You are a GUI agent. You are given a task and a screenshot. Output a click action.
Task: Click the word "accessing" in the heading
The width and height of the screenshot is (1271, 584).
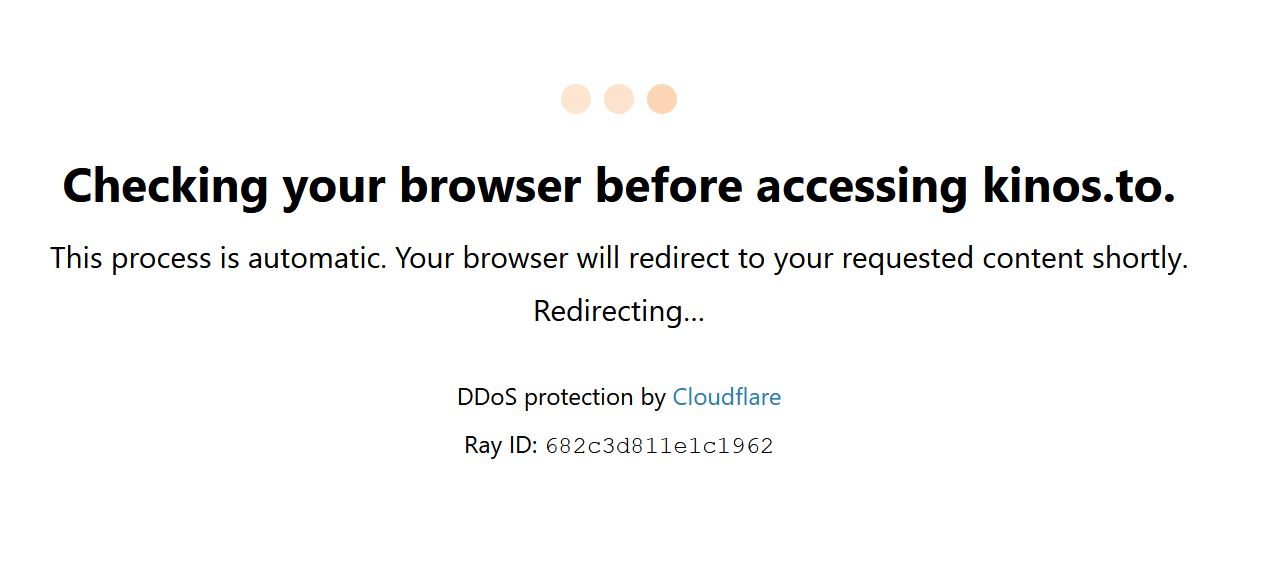point(861,185)
